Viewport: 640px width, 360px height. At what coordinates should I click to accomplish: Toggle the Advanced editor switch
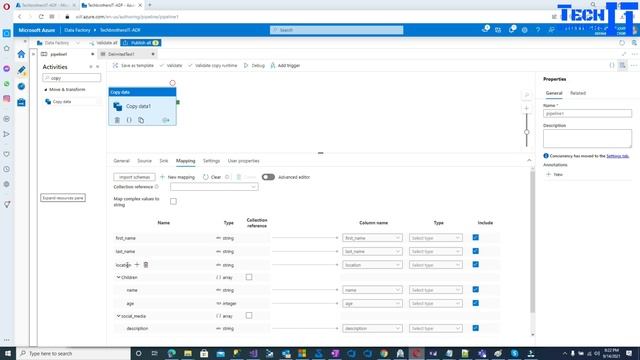pos(268,177)
